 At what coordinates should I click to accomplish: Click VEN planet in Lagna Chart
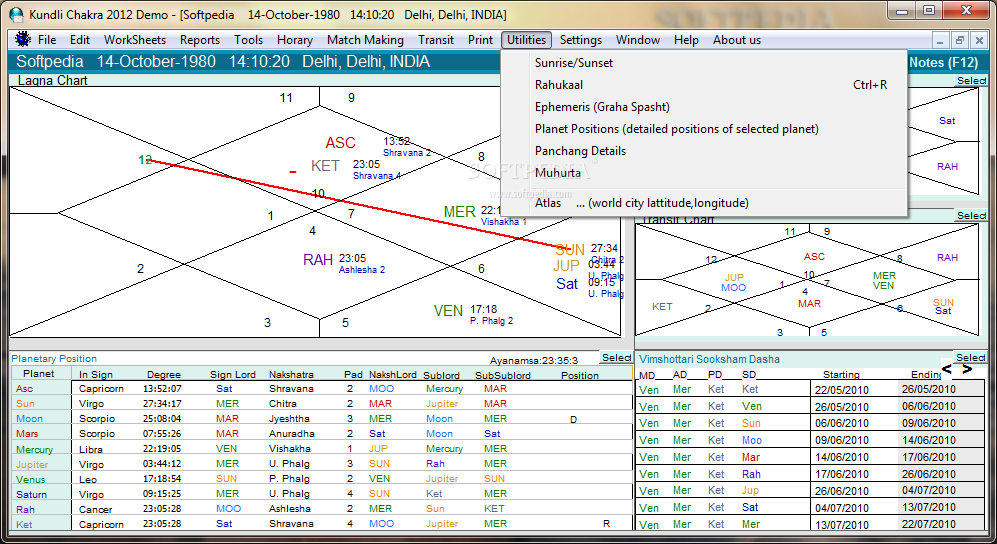tap(448, 311)
